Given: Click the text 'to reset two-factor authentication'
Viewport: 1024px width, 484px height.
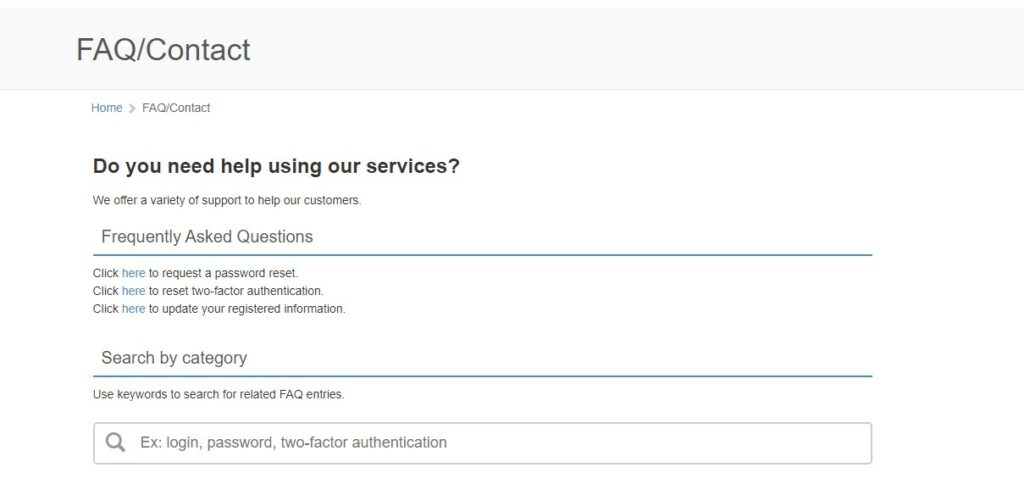Looking at the screenshot, I should tap(236, 291).
